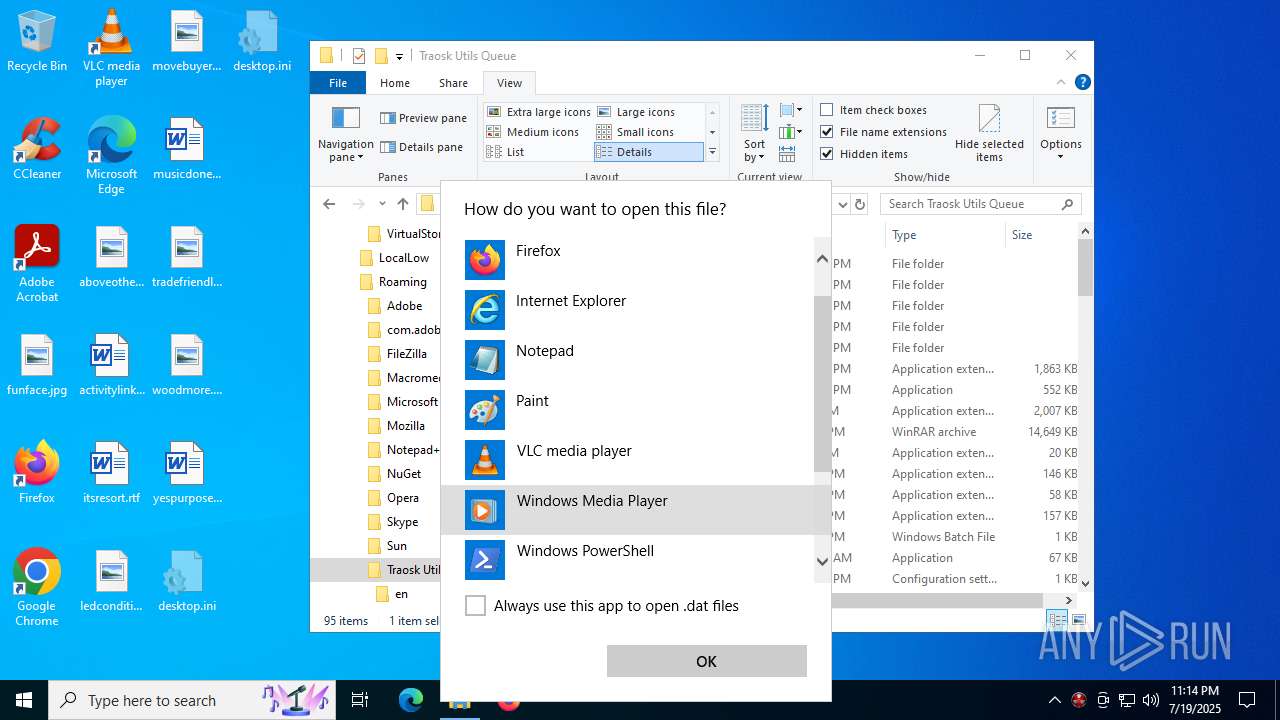The width and height of the screenshot is (1280, 720).
Task: Open Google Chrome desktop shortcut
Action: pyautogui.click(x=37, y=587)
